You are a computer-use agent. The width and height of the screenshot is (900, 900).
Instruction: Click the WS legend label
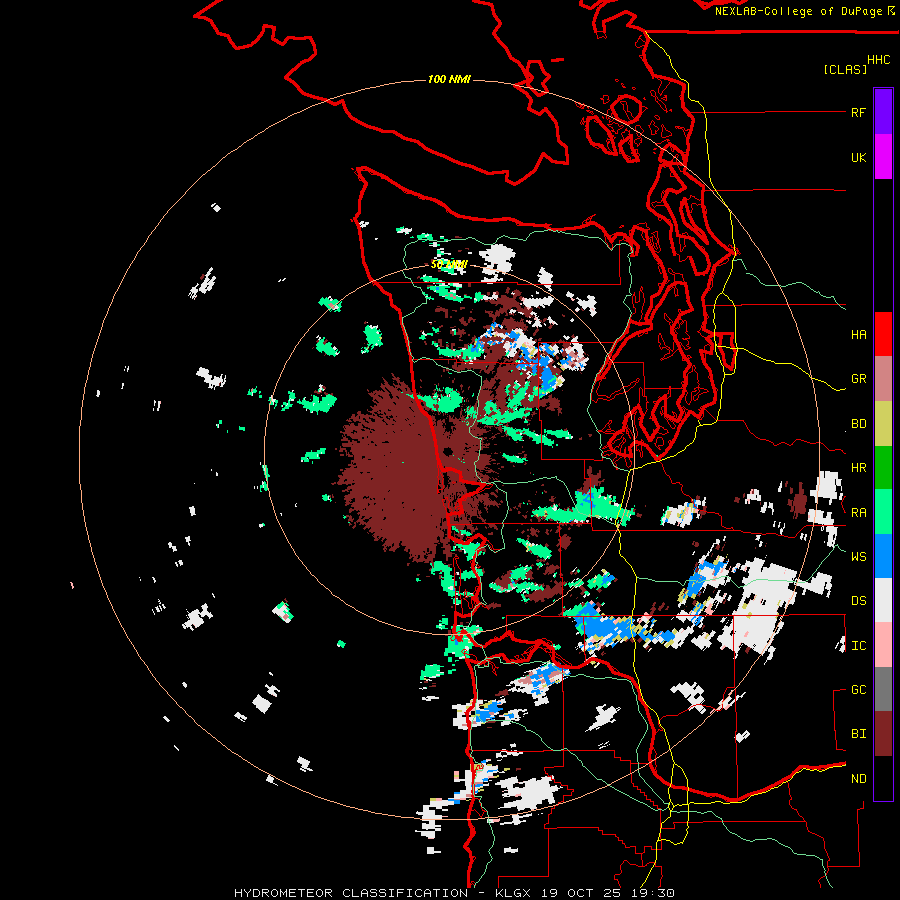click(x=858, y=556)
